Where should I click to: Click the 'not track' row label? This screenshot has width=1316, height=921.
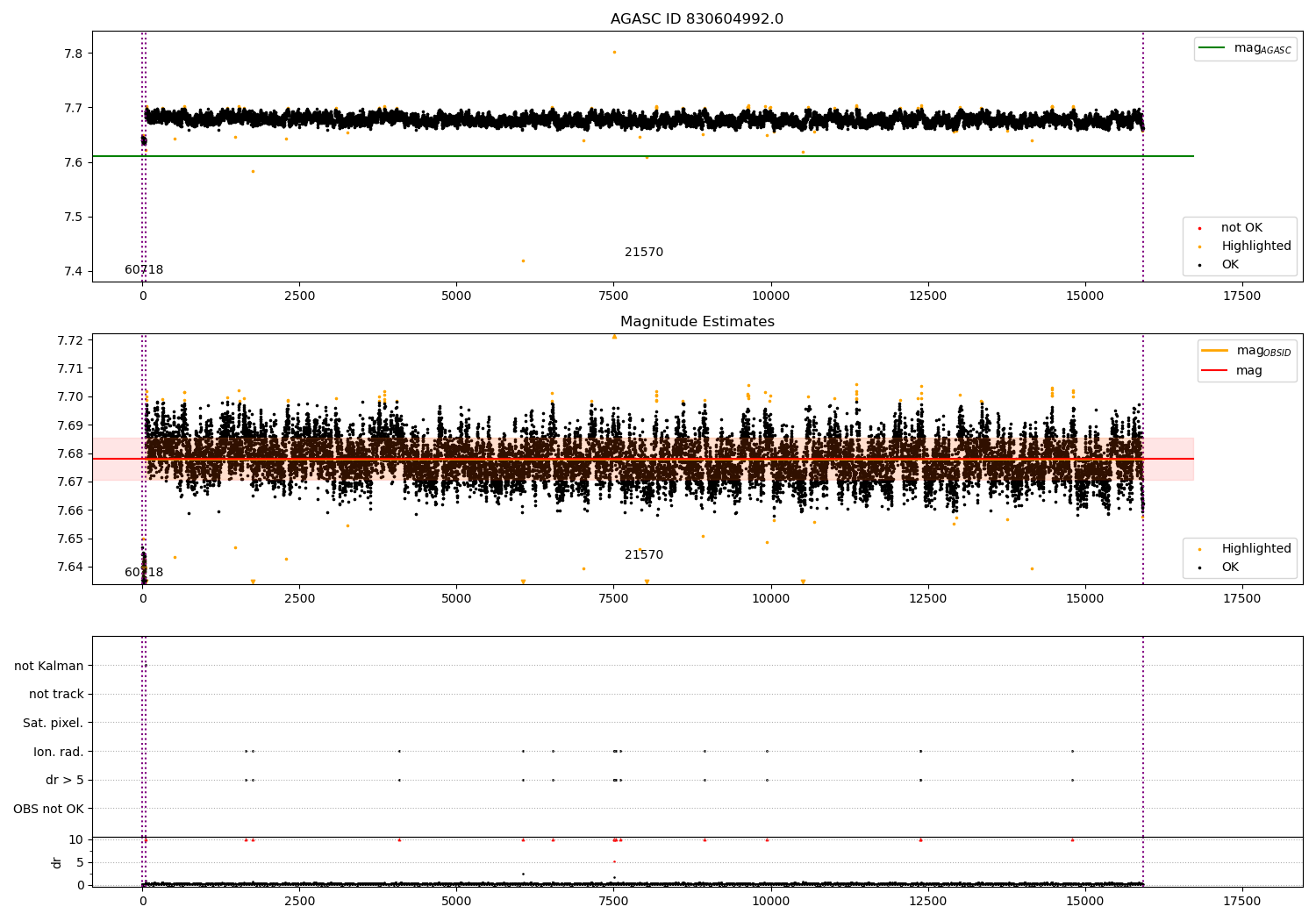56,694
